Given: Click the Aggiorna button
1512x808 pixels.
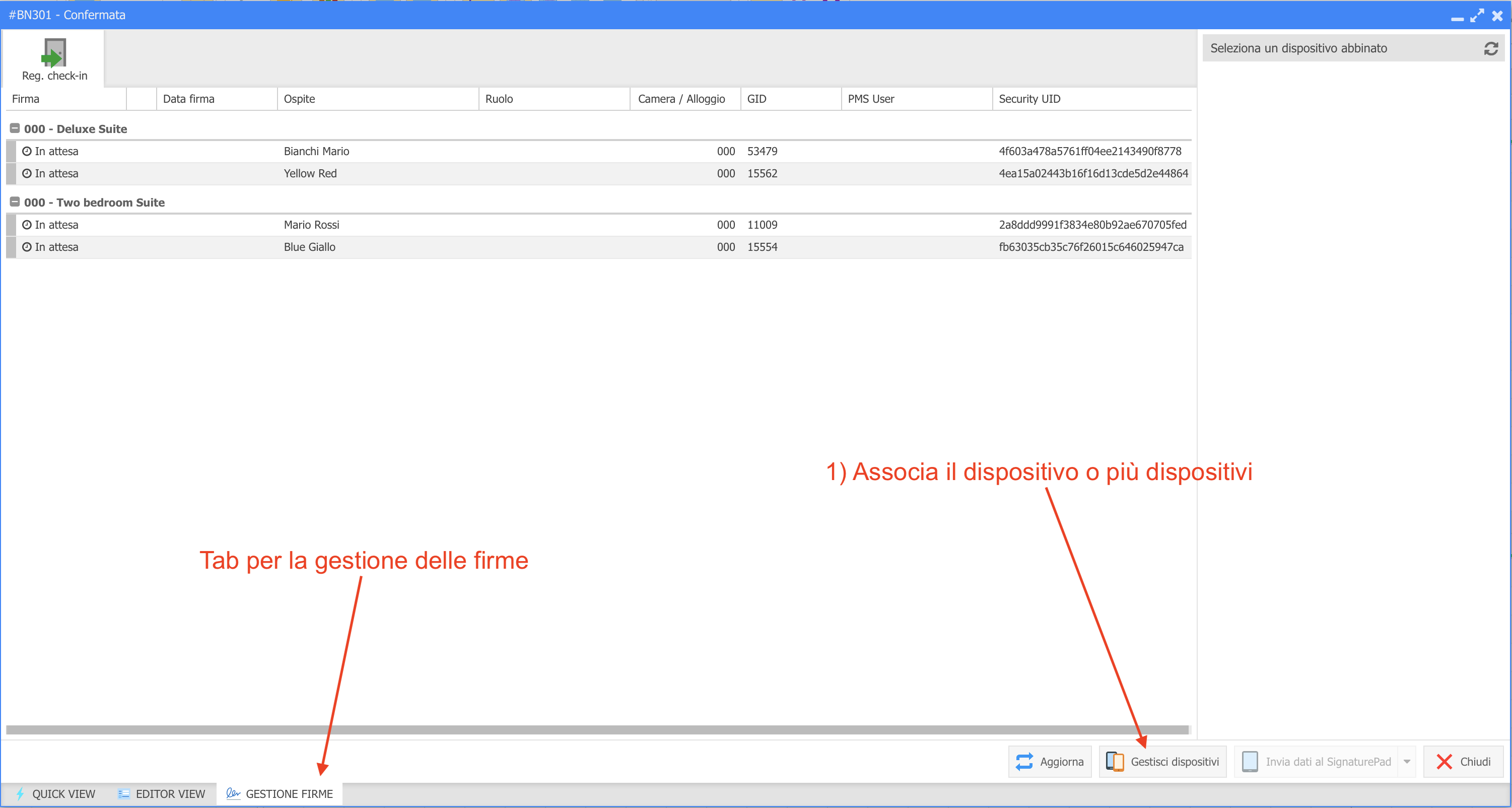Looking at the screenshot, I should 1050,762.
